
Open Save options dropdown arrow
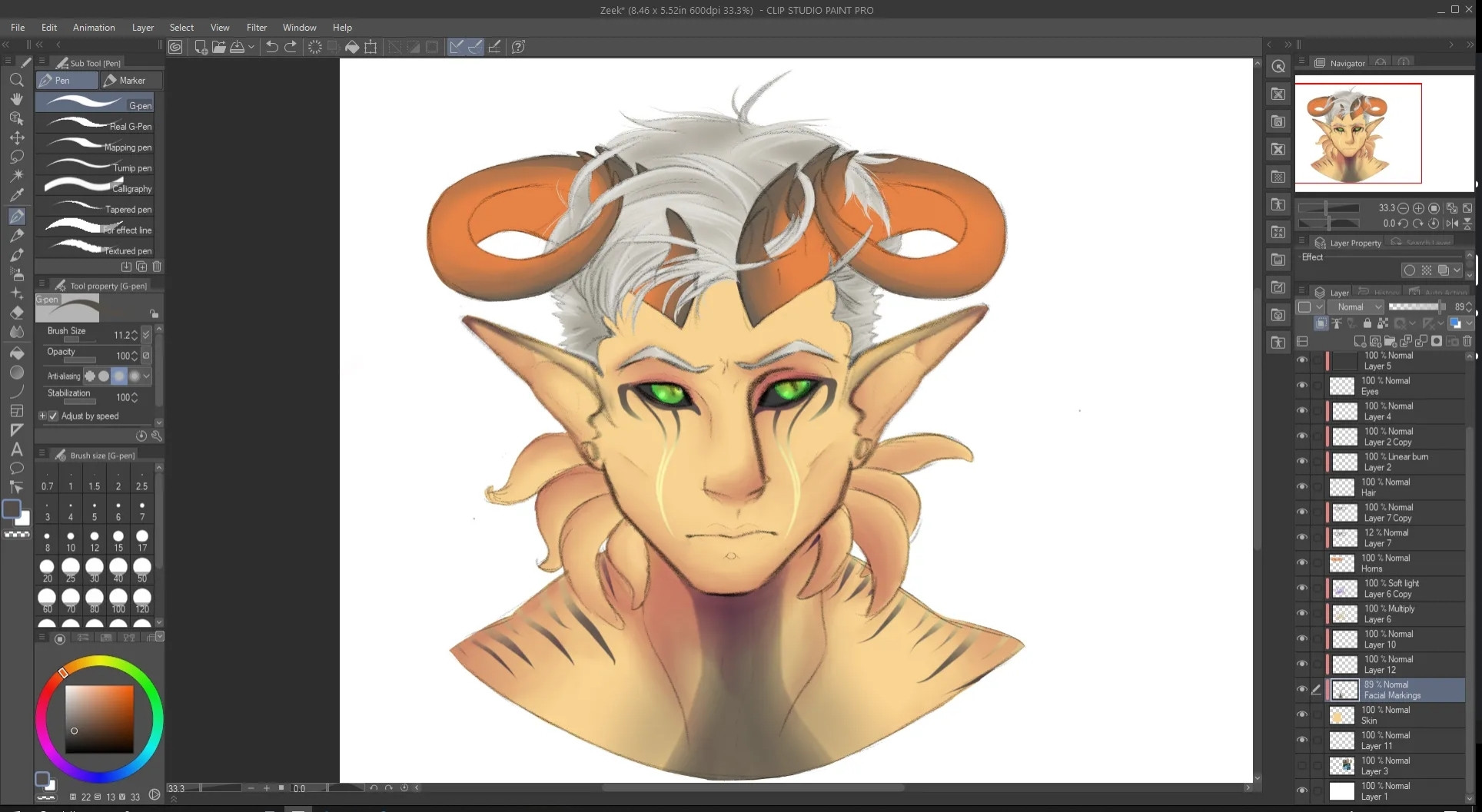(x=251, y=47)
